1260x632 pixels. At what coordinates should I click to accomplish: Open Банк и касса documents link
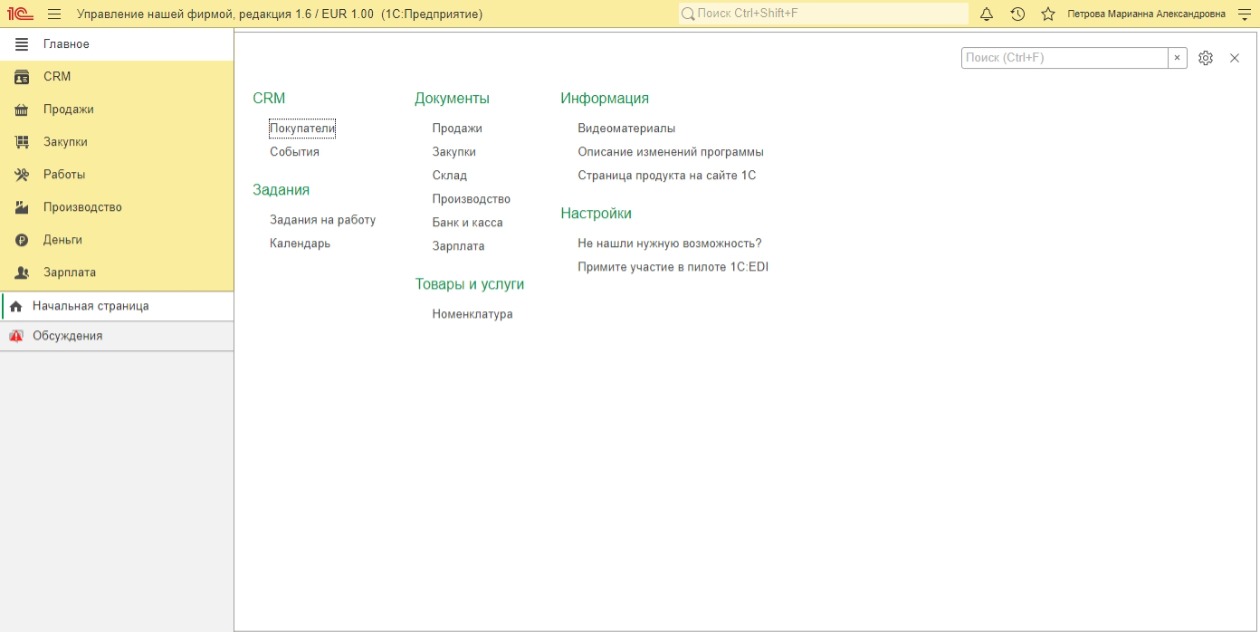pyautogui.click(x=467, y=222)
